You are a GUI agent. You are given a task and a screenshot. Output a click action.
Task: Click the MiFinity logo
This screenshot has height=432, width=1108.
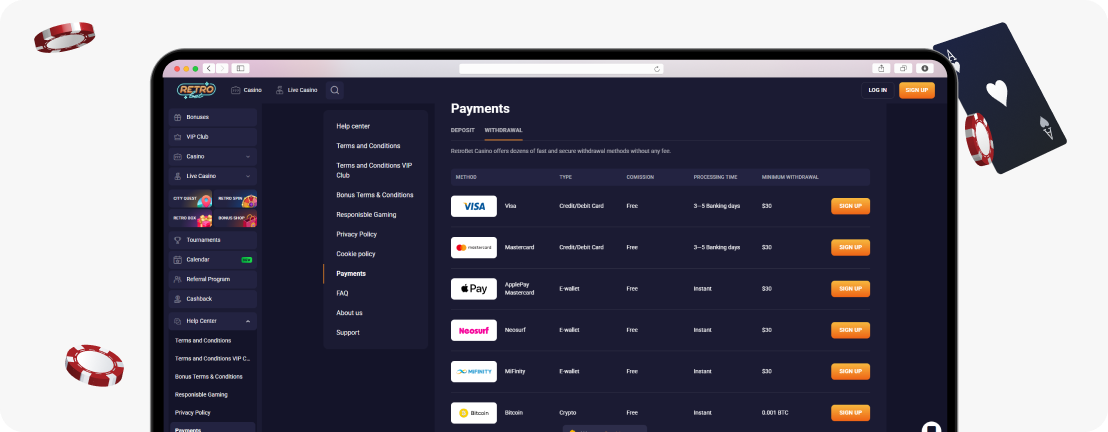[473, 371]
